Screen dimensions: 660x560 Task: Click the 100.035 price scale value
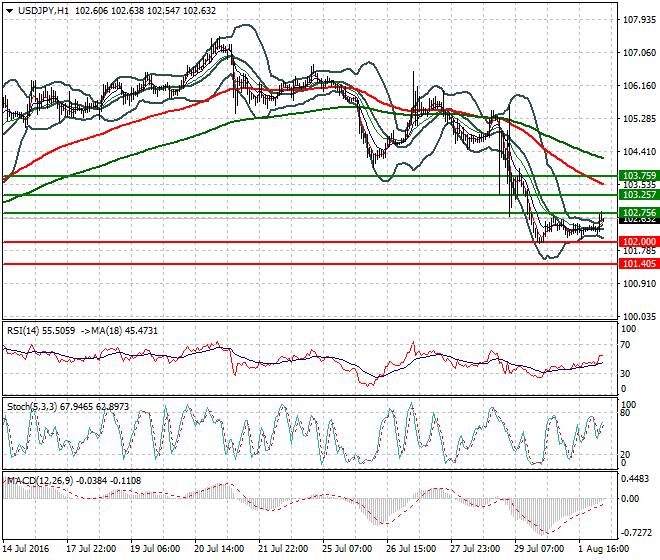639,317
